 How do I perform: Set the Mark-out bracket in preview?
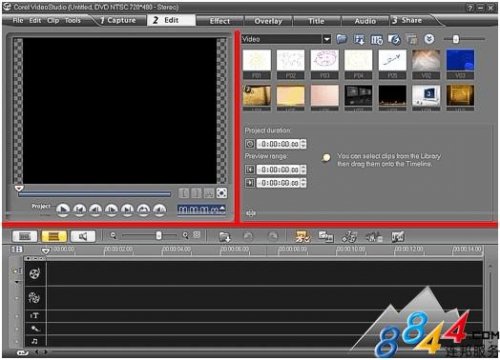196,193
